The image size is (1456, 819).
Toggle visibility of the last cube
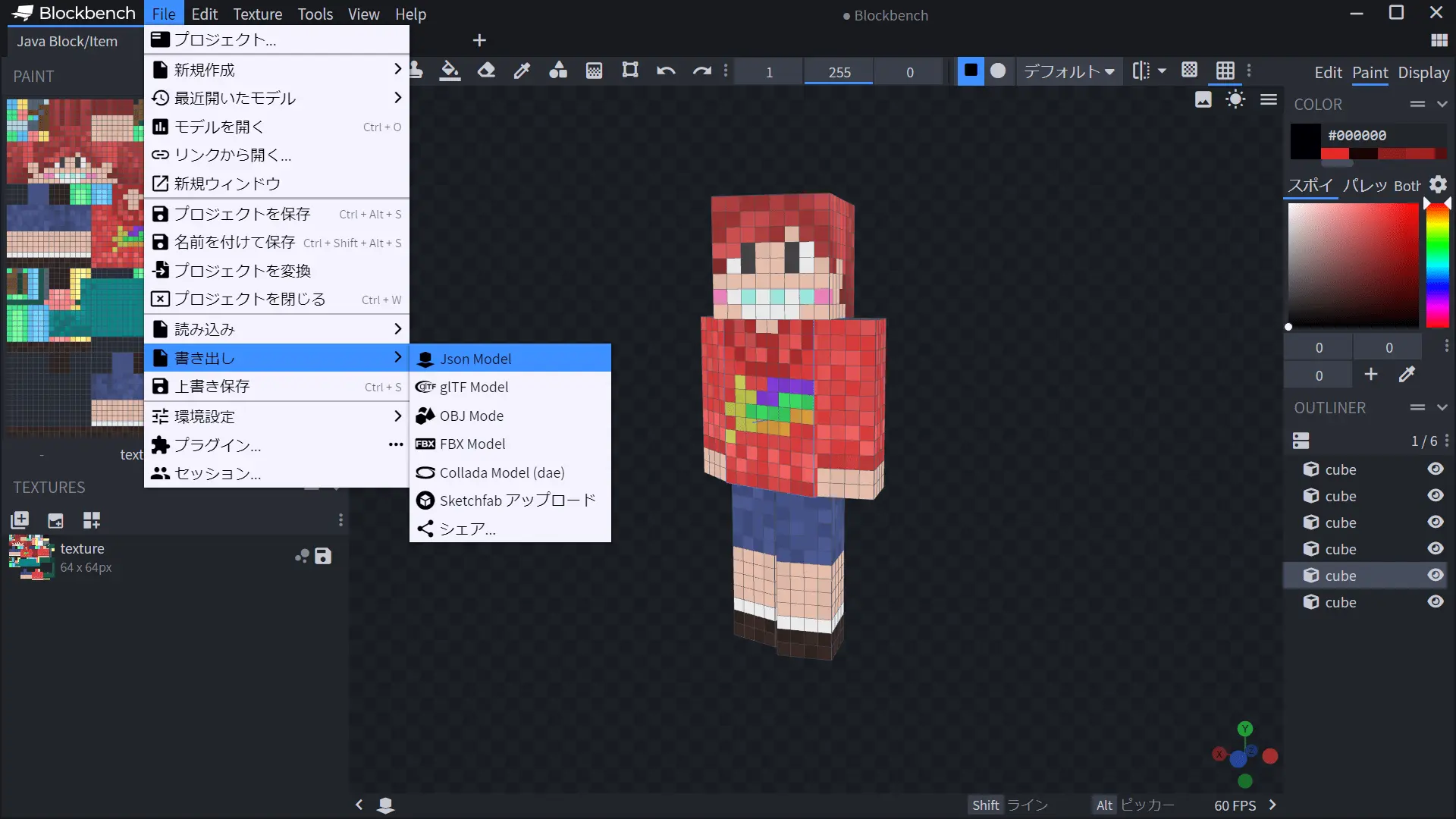coord(1435,602)
